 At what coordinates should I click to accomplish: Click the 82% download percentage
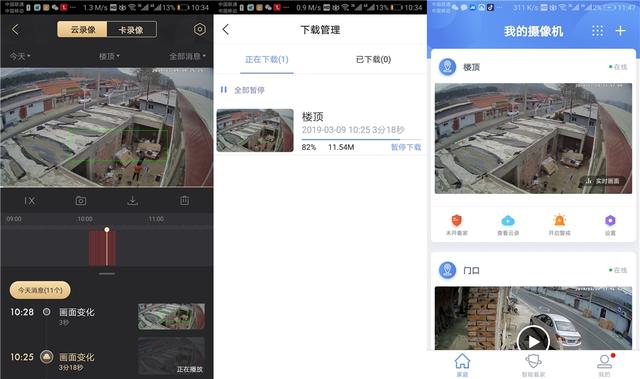pyautogui.click(x=309, y=147)
